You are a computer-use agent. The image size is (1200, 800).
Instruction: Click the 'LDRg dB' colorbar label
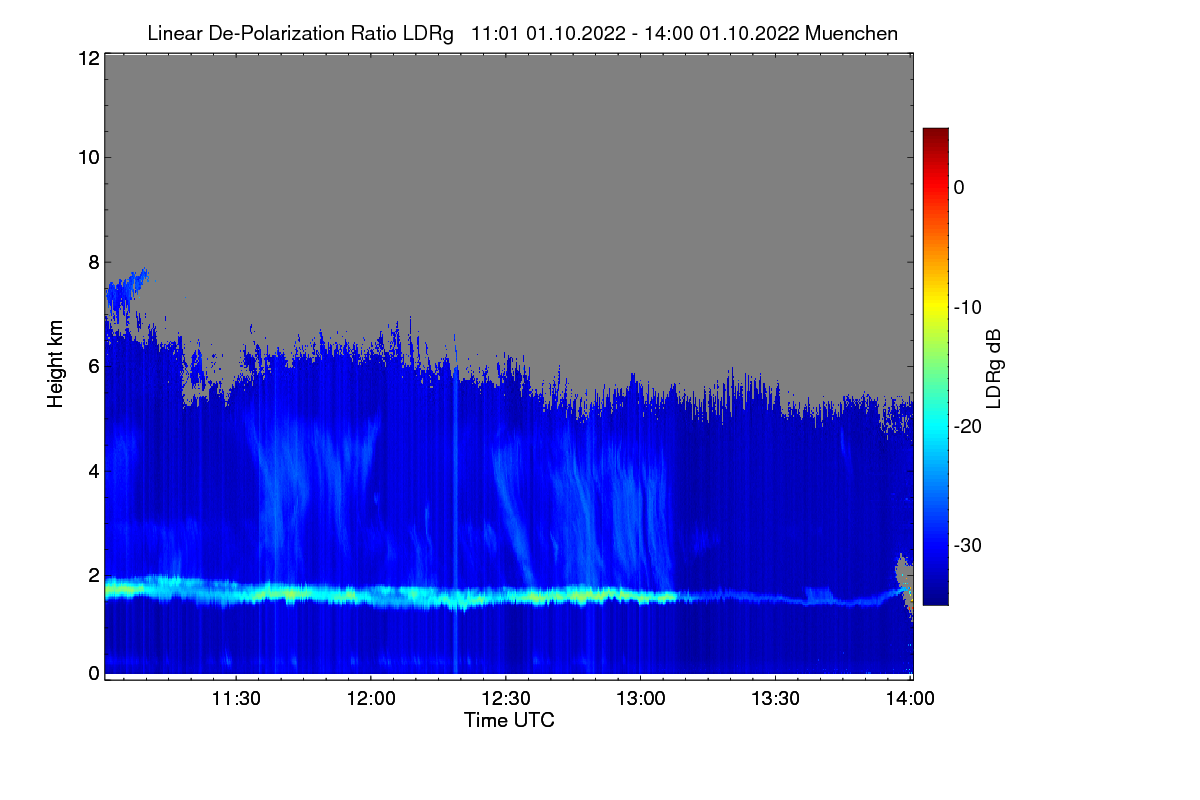click(993, 370)
